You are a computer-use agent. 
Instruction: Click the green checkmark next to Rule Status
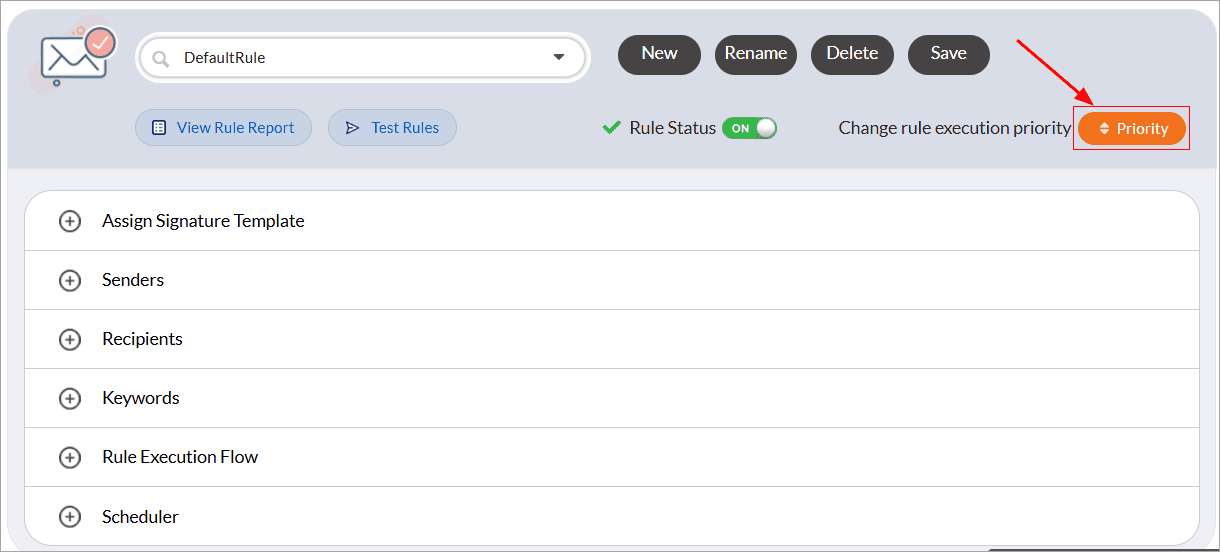[612, 128]
